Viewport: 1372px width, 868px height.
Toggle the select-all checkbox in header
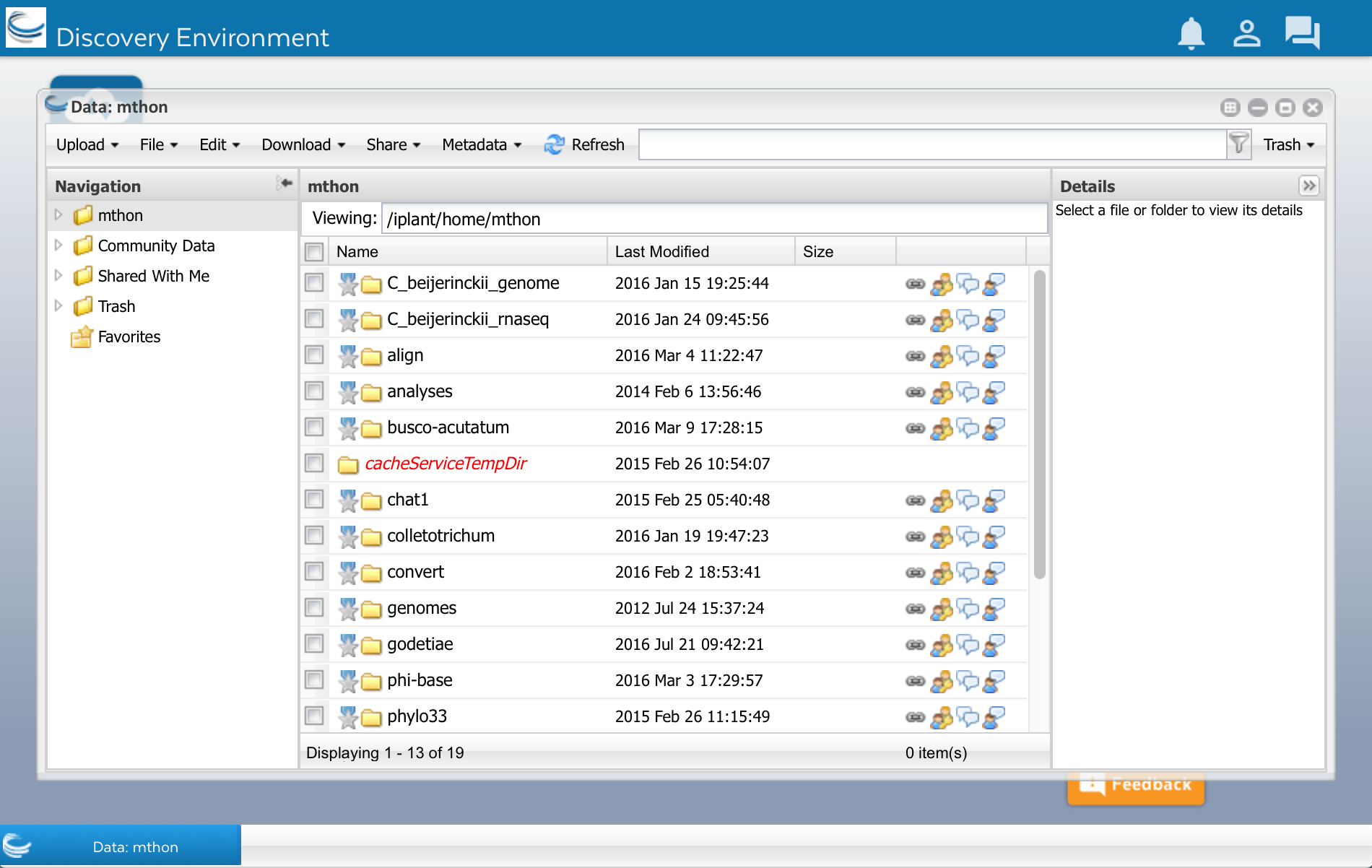[314, 252]
